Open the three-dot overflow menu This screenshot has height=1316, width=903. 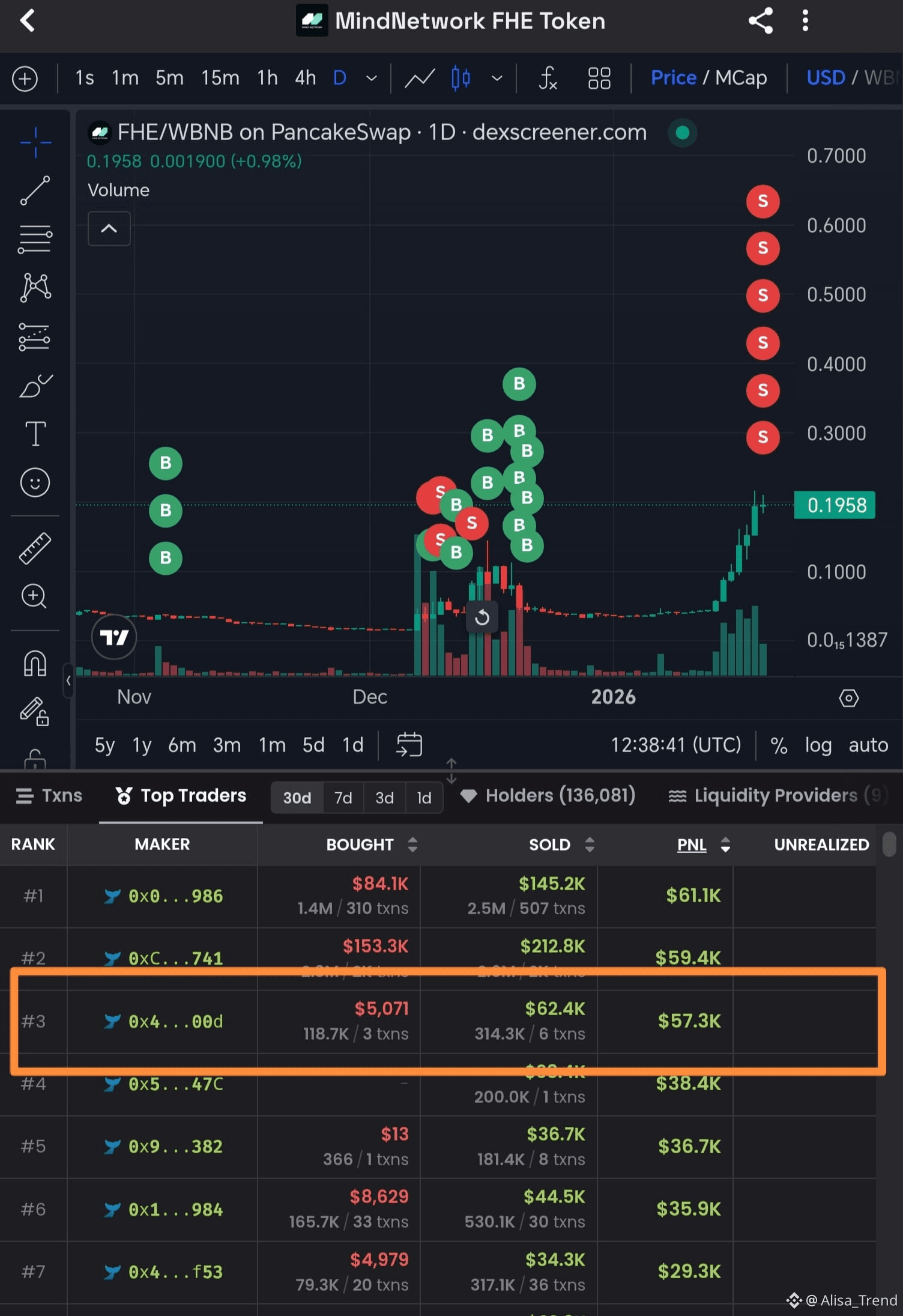[805, 21]
